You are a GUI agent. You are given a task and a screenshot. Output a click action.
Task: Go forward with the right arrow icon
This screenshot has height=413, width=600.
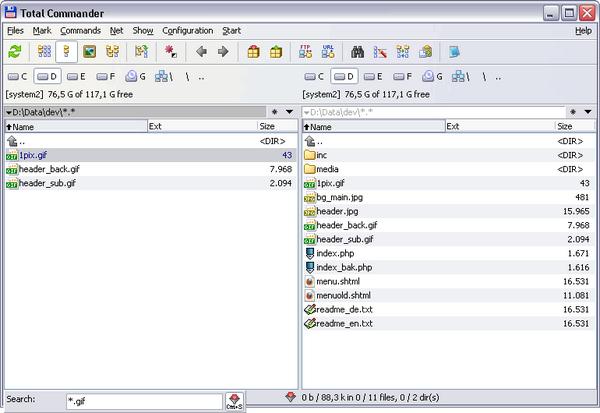pos(223,52)
